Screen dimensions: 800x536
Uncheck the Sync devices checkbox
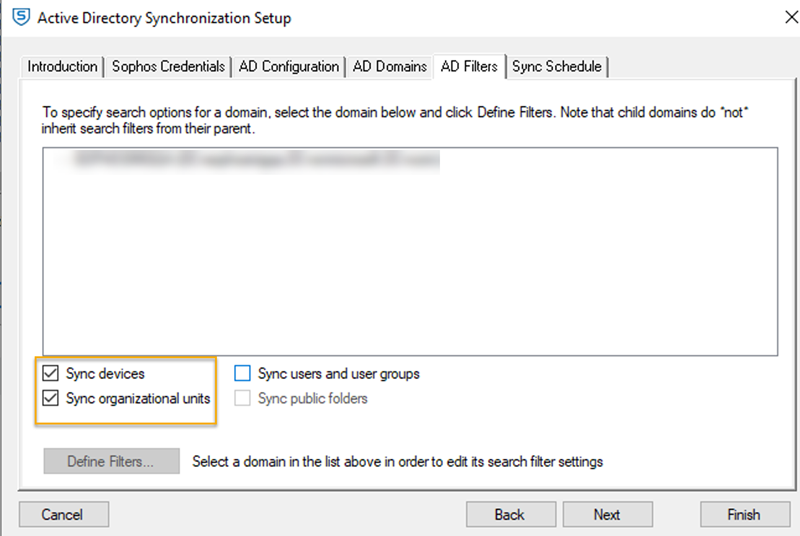(51, 374)
